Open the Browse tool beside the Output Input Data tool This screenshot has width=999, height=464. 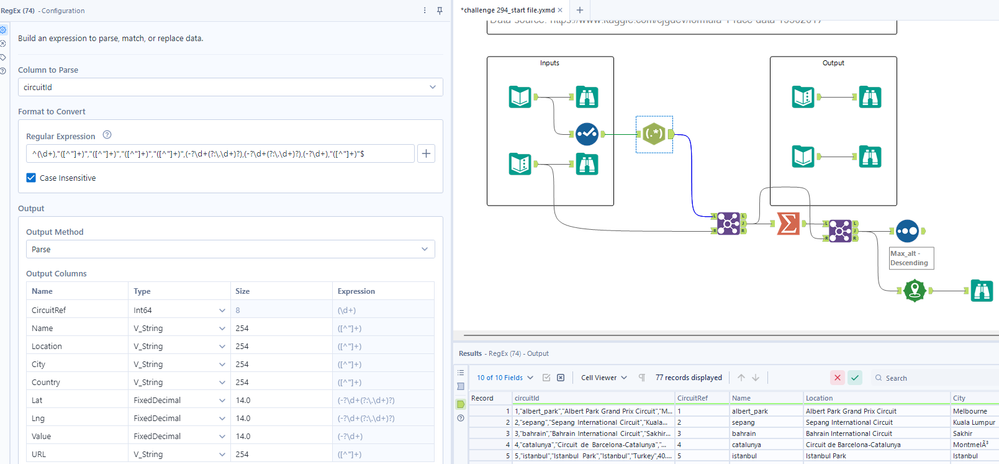click(870, 156)
